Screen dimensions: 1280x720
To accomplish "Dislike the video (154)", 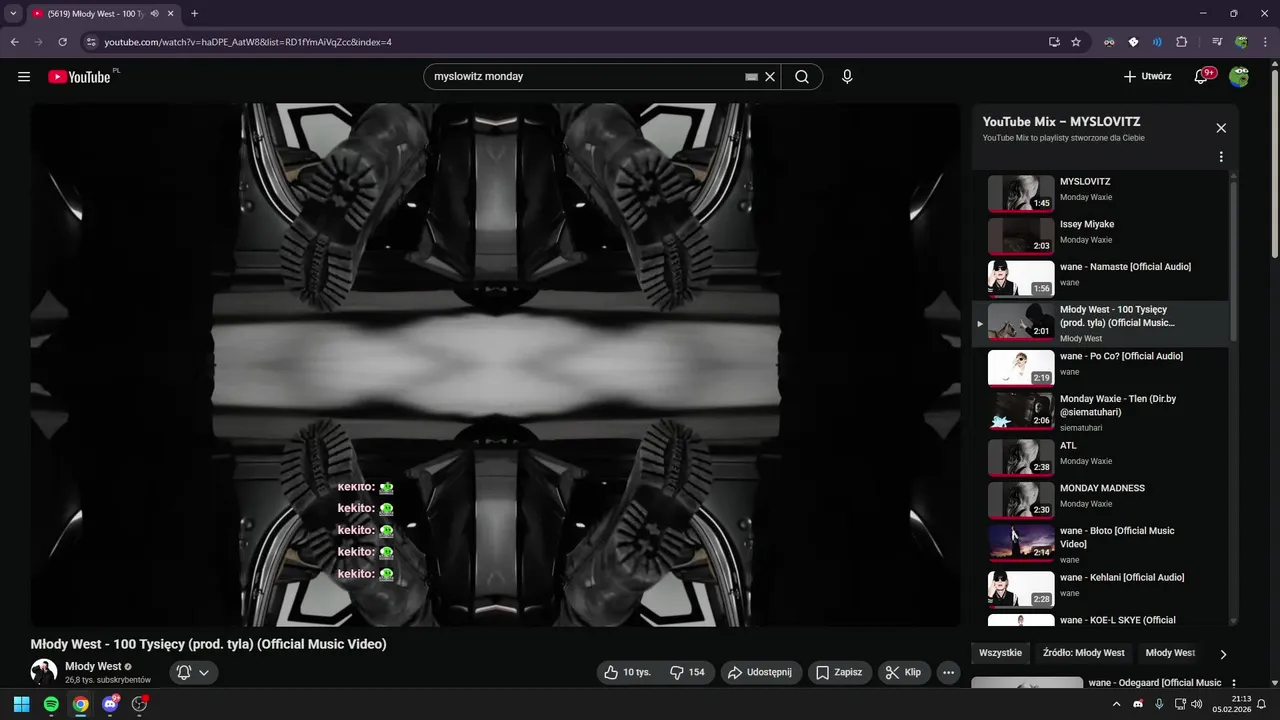I will (x=687, y=673).
